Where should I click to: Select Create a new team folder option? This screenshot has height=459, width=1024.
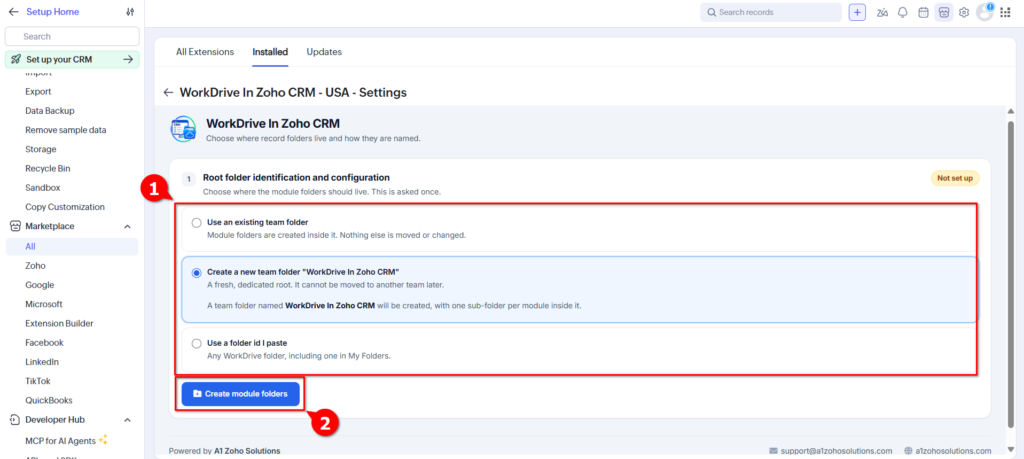(x=197, y=273)
